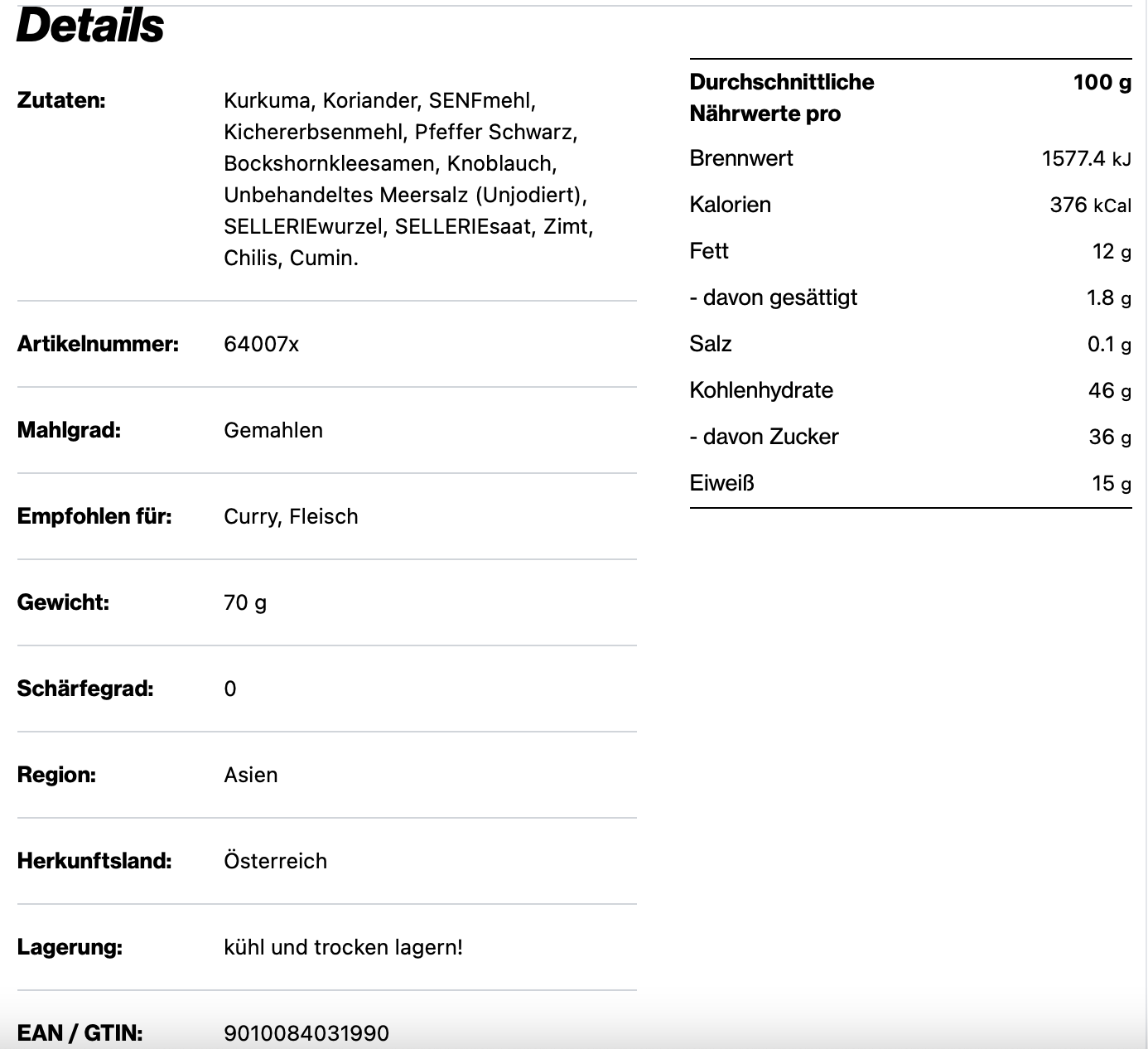This screenshot has width=1148, height=1049.
Task: Click the davon gesättigt row label
Action: [773, 297]
